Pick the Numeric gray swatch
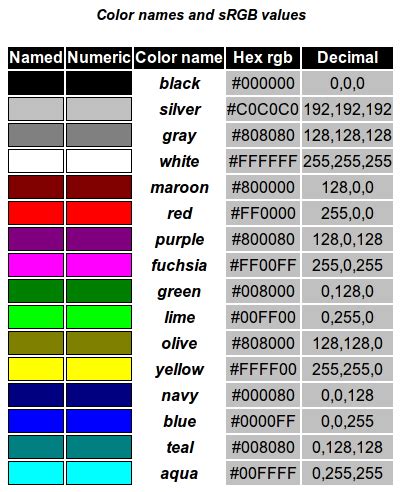Image resolution: width=400 pixels, height=492 pixels. tap(99, 135)
